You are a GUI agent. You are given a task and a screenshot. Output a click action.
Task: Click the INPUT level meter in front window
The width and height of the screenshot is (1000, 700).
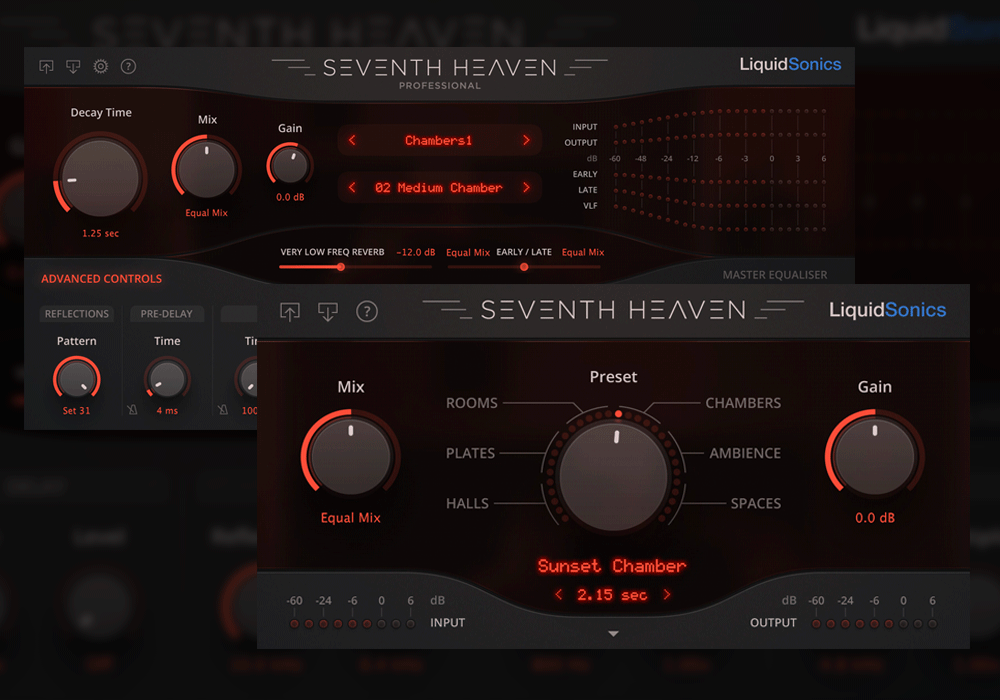[353, 624]
